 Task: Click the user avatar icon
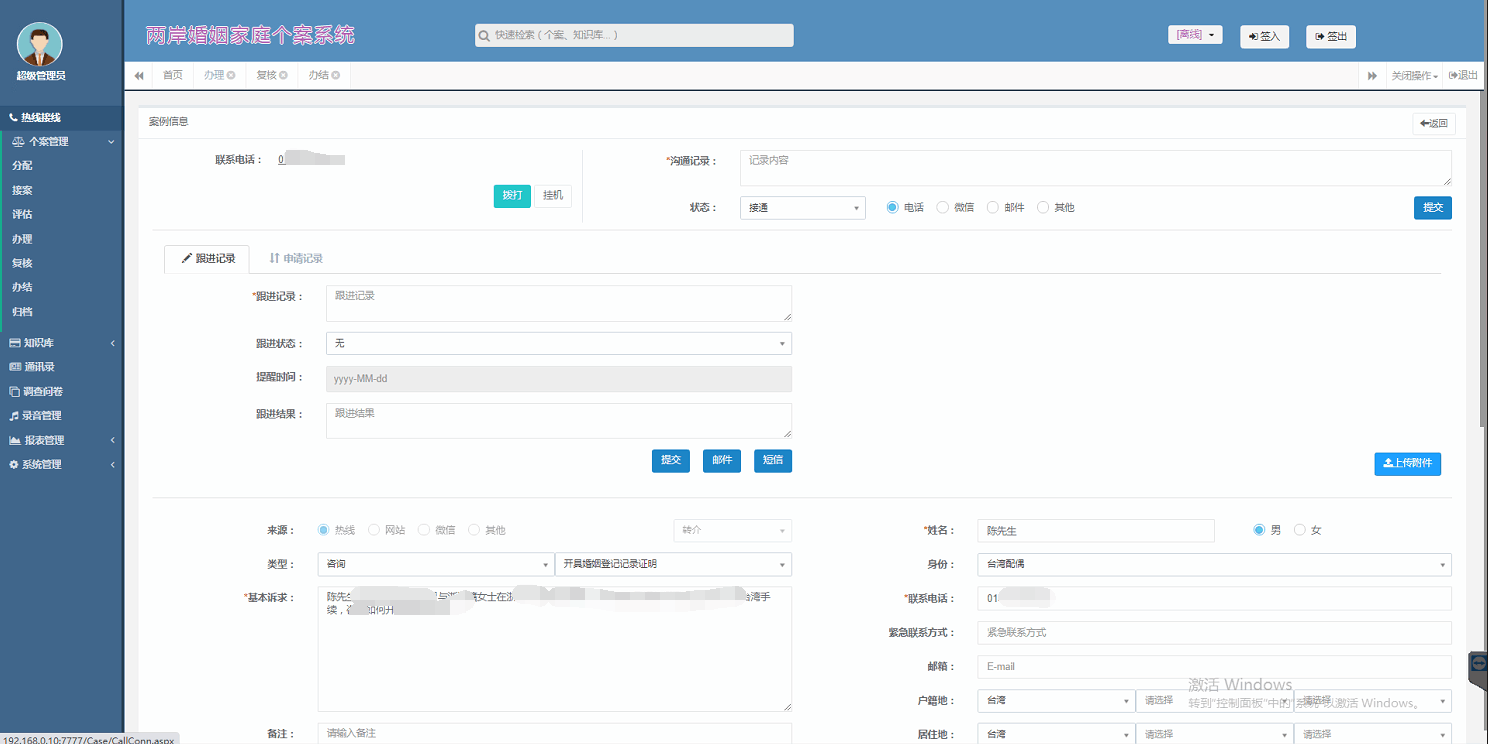[x=40, y=44]
